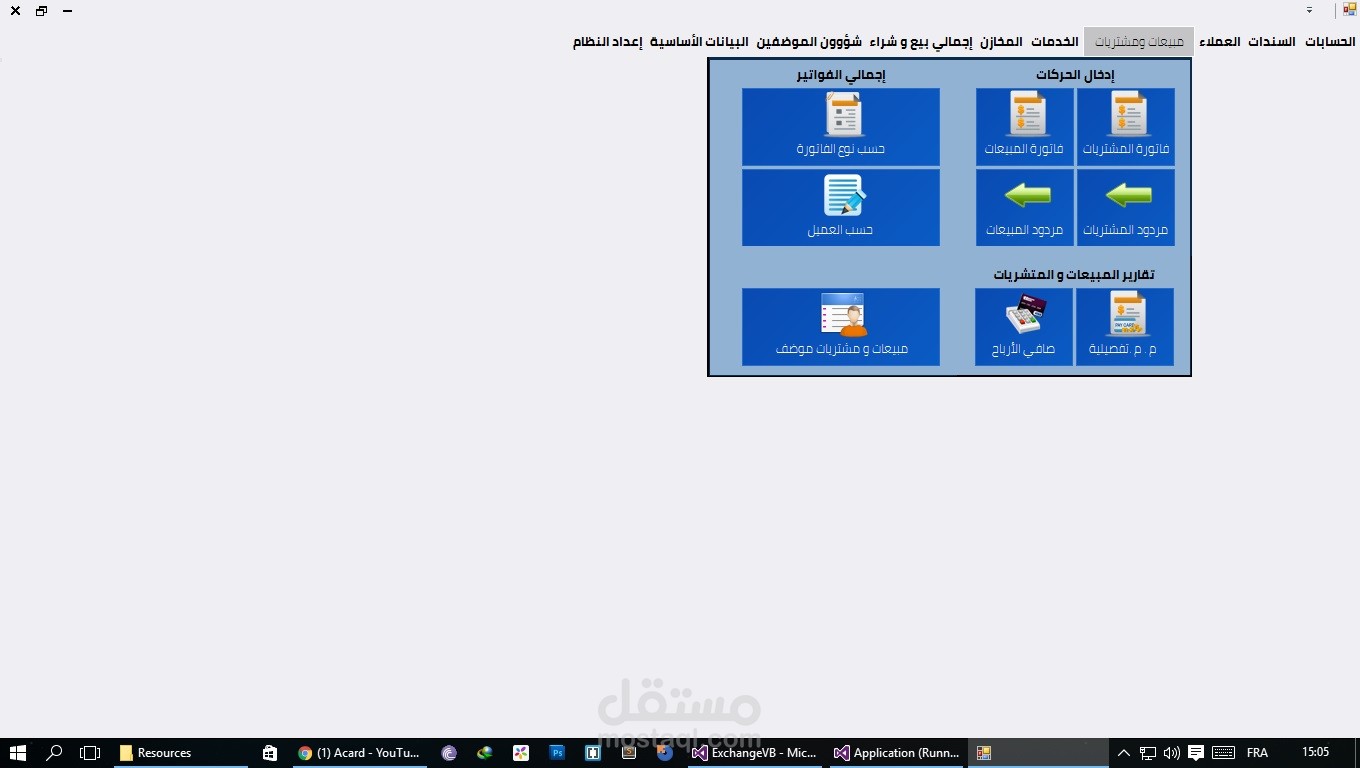Click the مردود المبيعات (Sales Returns) icon
The height and width of the screenshot is (768, 1360).
[x=1024, y=207]
